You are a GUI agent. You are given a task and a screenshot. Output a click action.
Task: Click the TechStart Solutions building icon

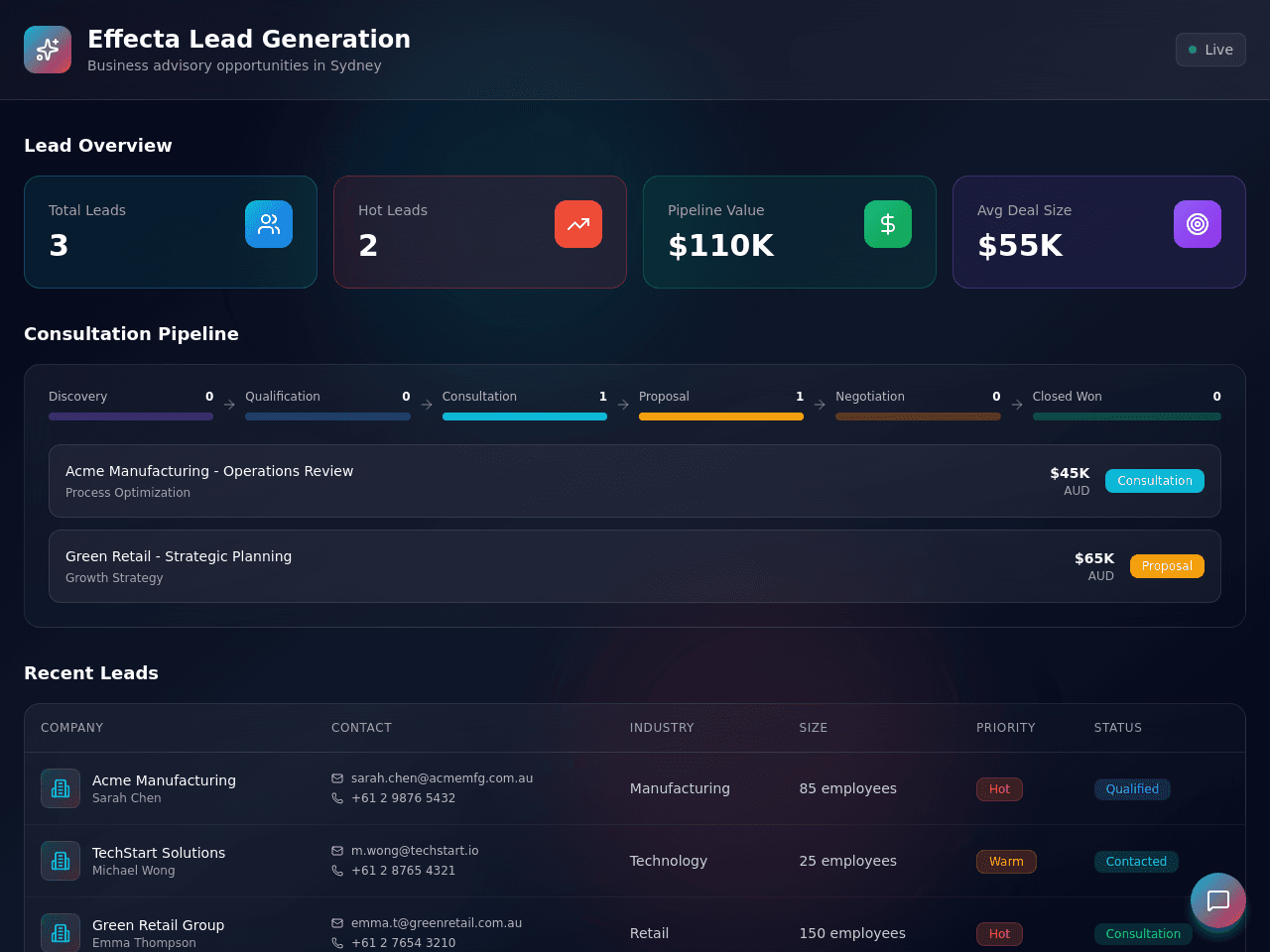coord(61,861)
